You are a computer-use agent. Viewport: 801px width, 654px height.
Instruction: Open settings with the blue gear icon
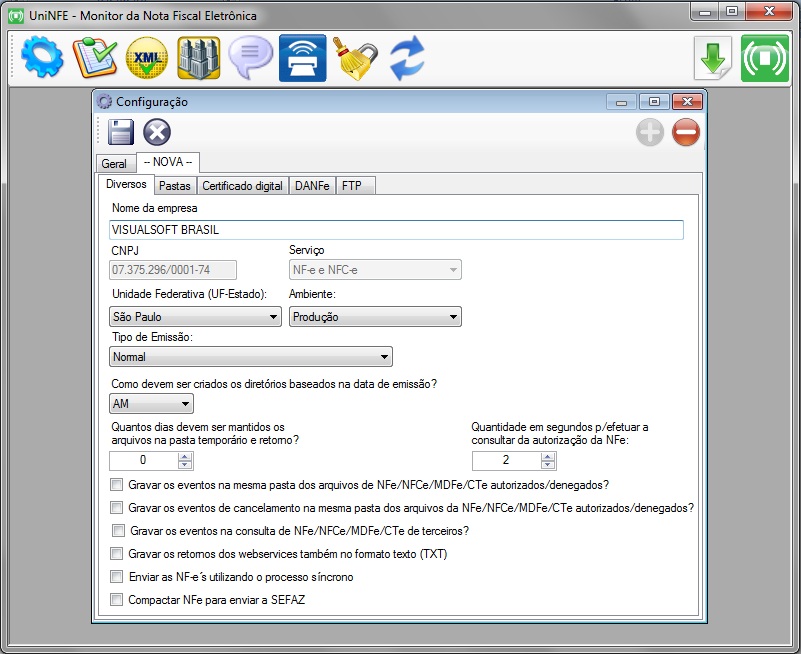[x=42, y=57]
